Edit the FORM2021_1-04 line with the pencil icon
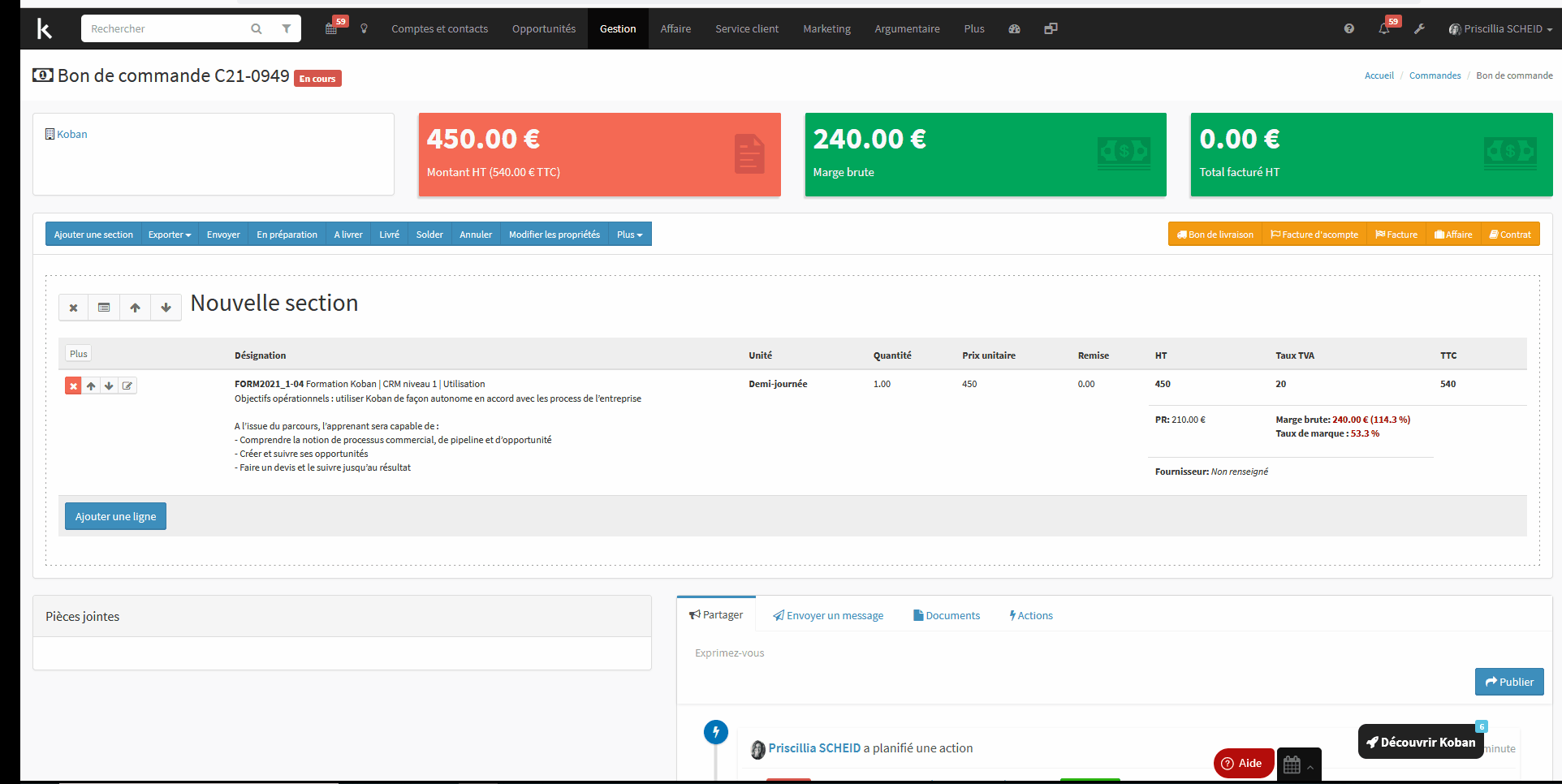1562x784 pixels. point(127,386)
